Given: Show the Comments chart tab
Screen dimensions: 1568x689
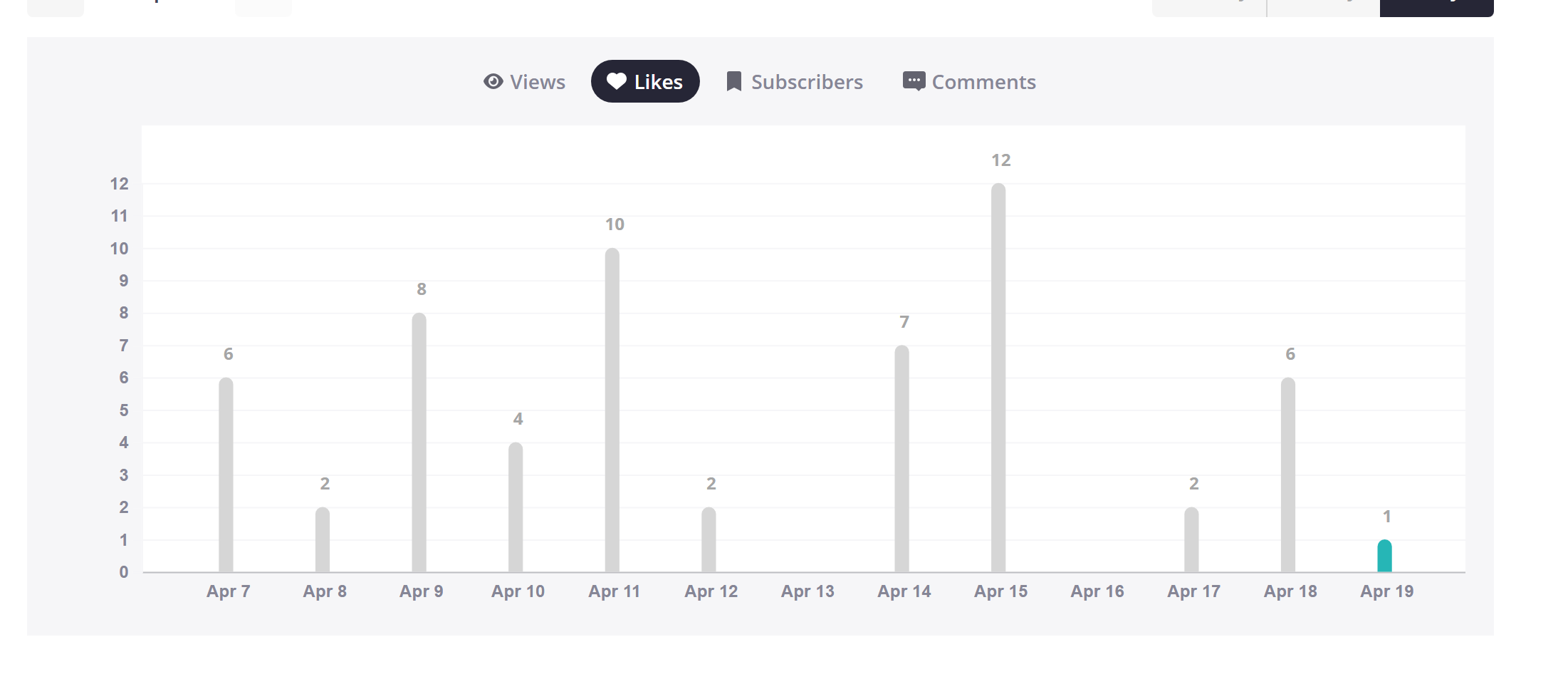Looking at the screenshot, I should pyautogui.click(x=983, y=82).
